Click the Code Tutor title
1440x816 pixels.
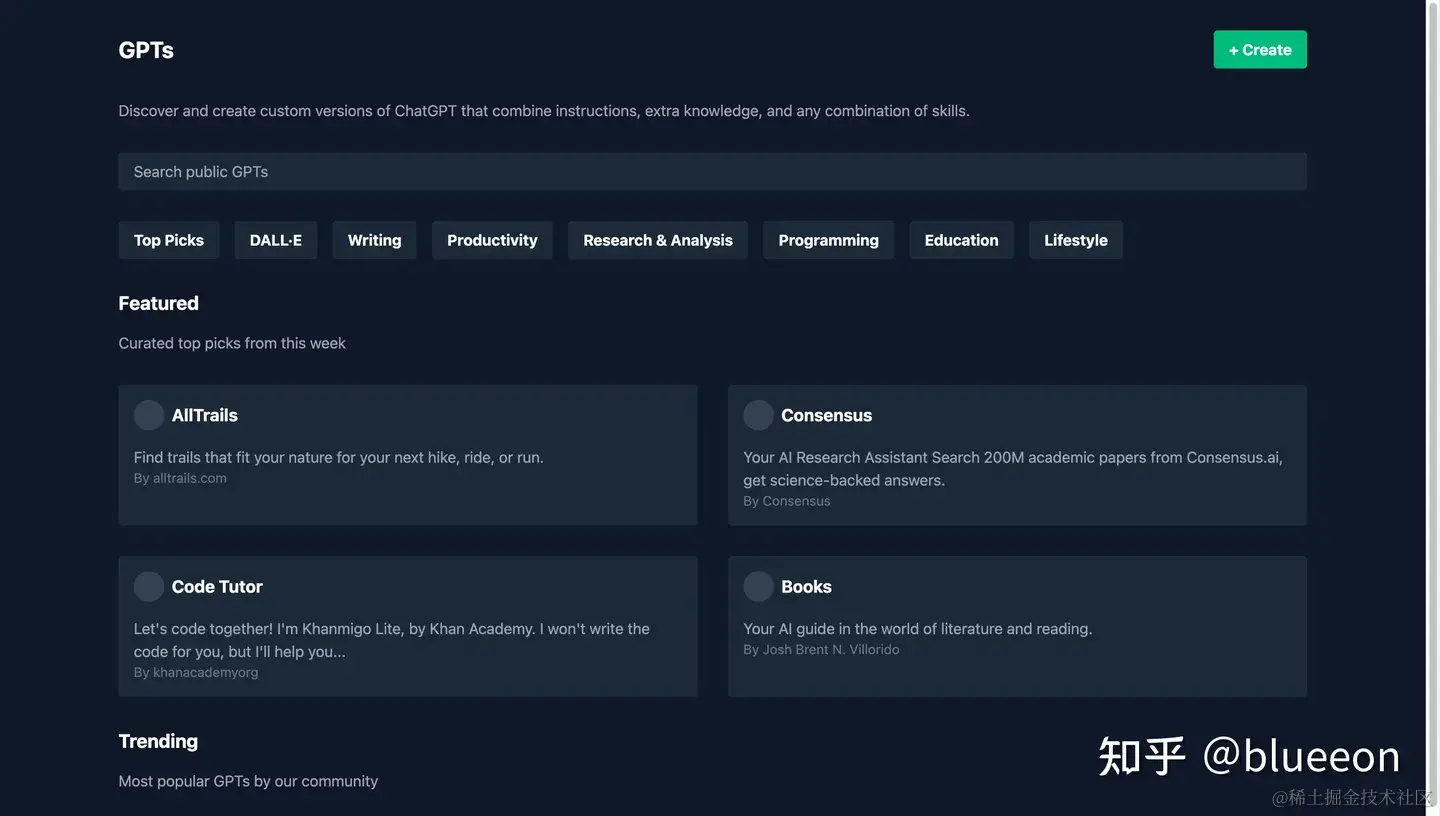coord(217,587)
